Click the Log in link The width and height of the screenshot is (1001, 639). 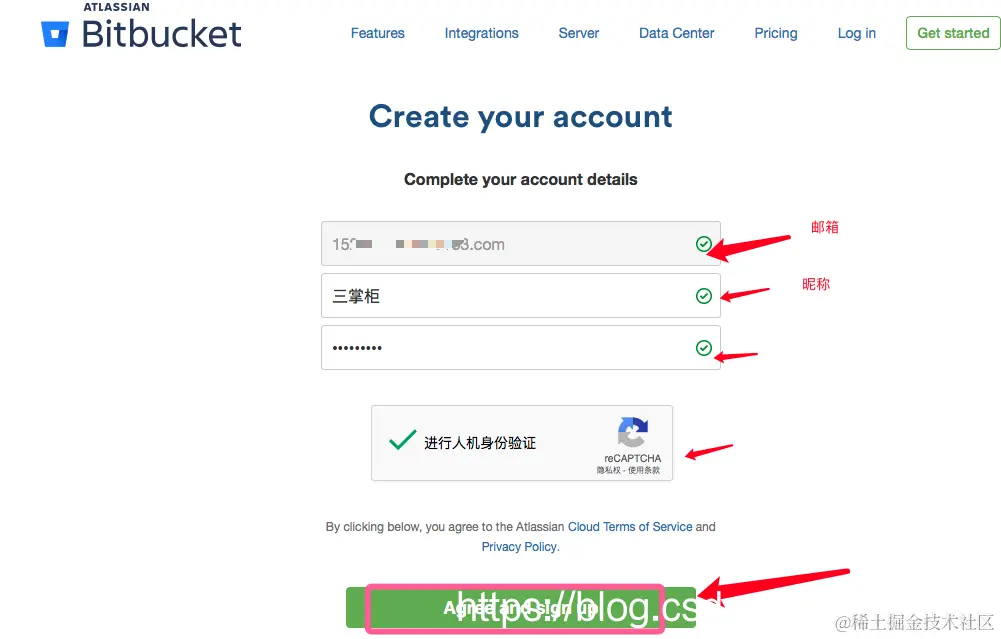[857, 33]
